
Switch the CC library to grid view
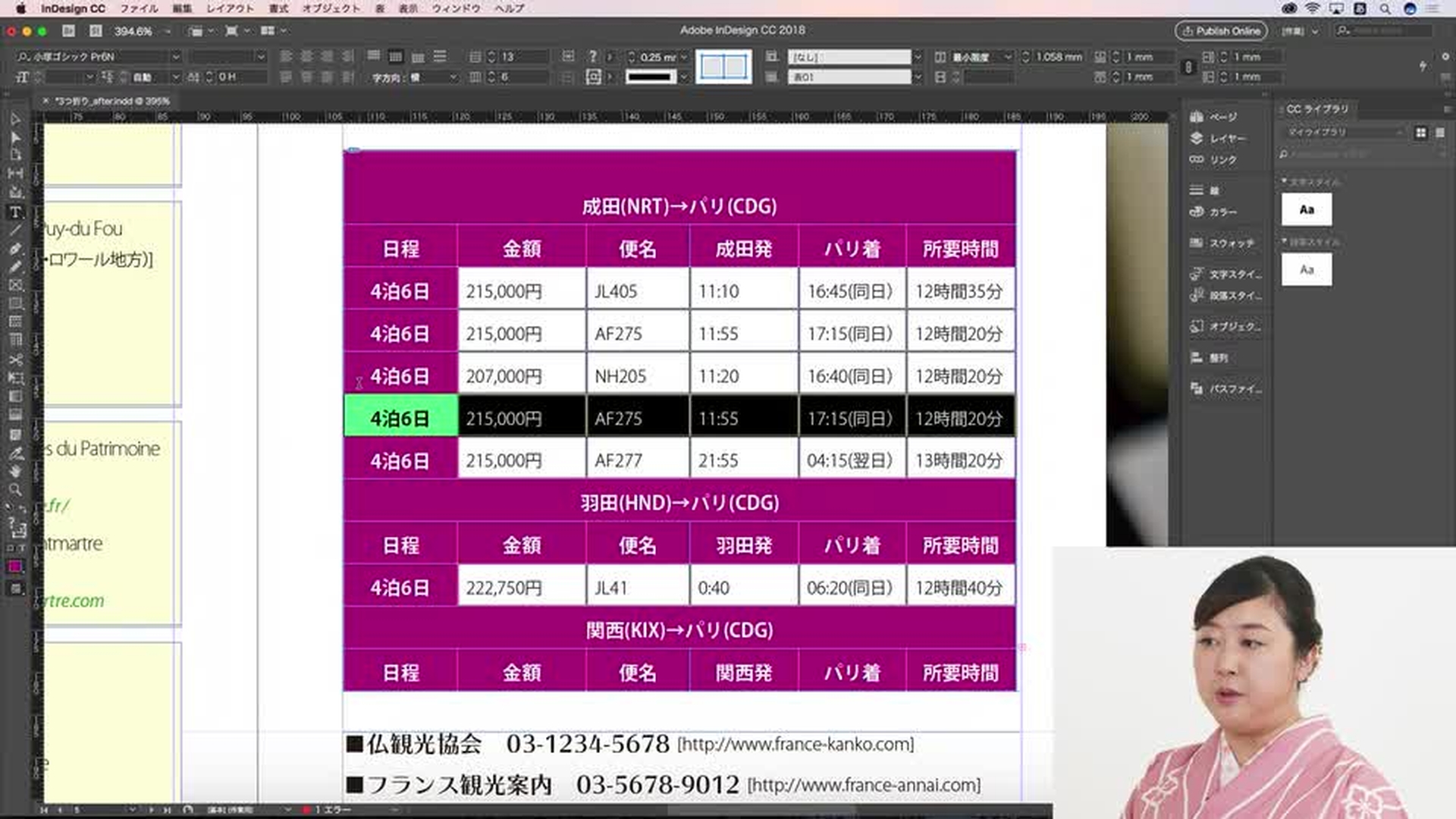[1420, 133]
